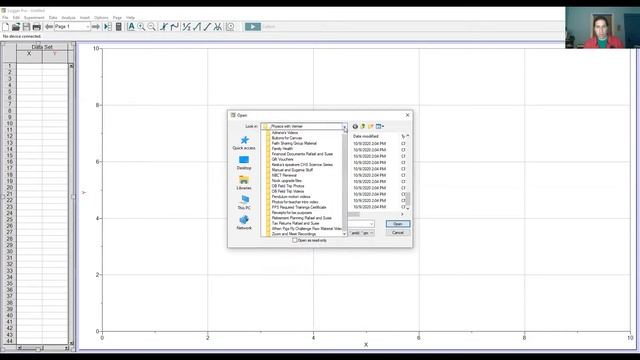
Task: Open the Edit menu
Action: (x=16, y=18)
